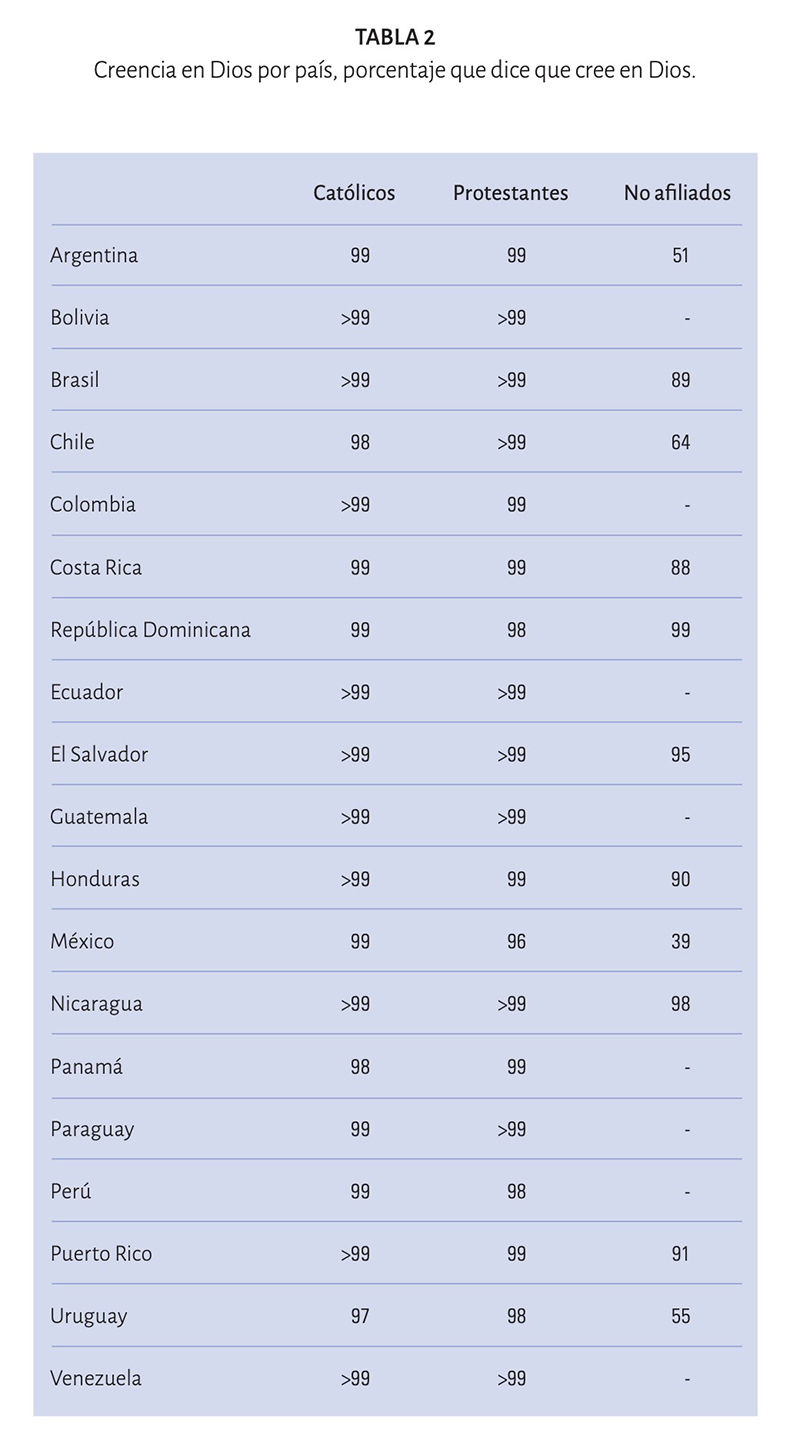
Task: Click the table subtitle about Creencia en Dios
Action: pos(395,71)
